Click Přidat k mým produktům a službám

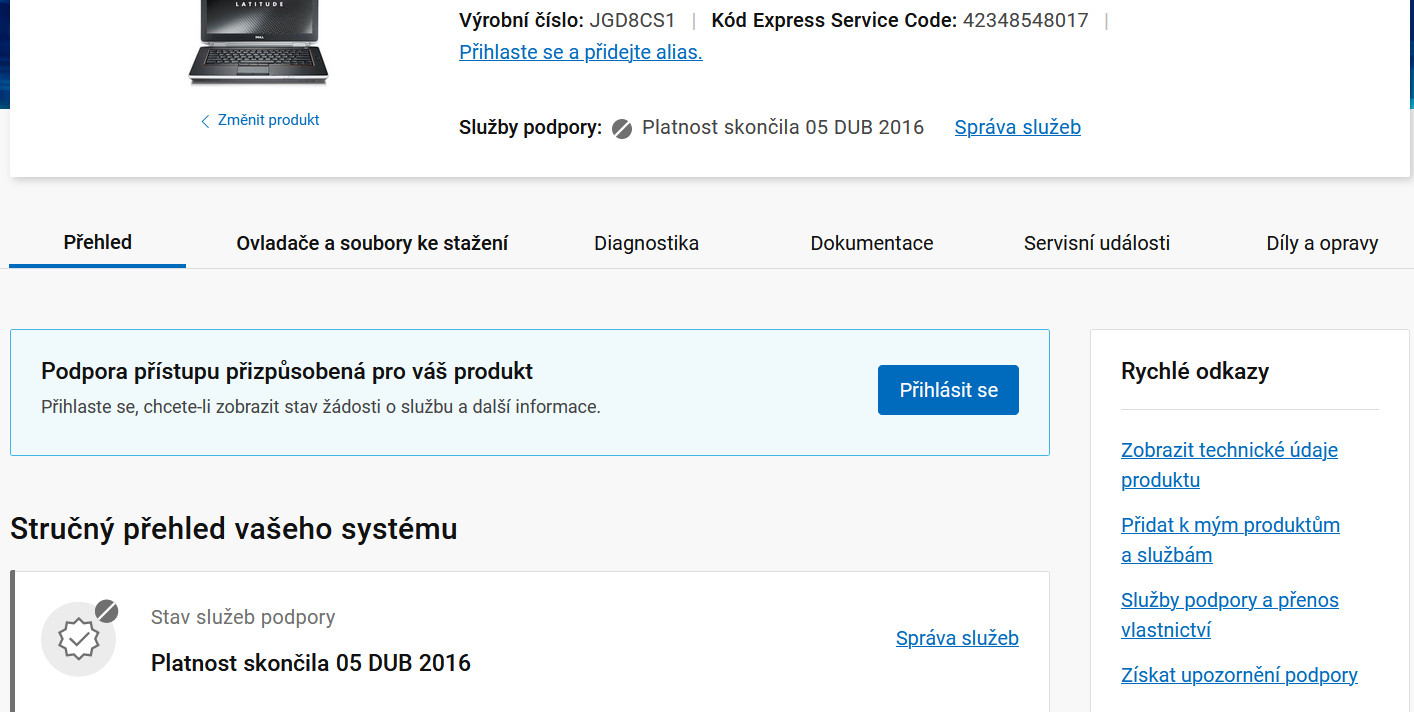pyautogui.click(x=1230, y=540)
